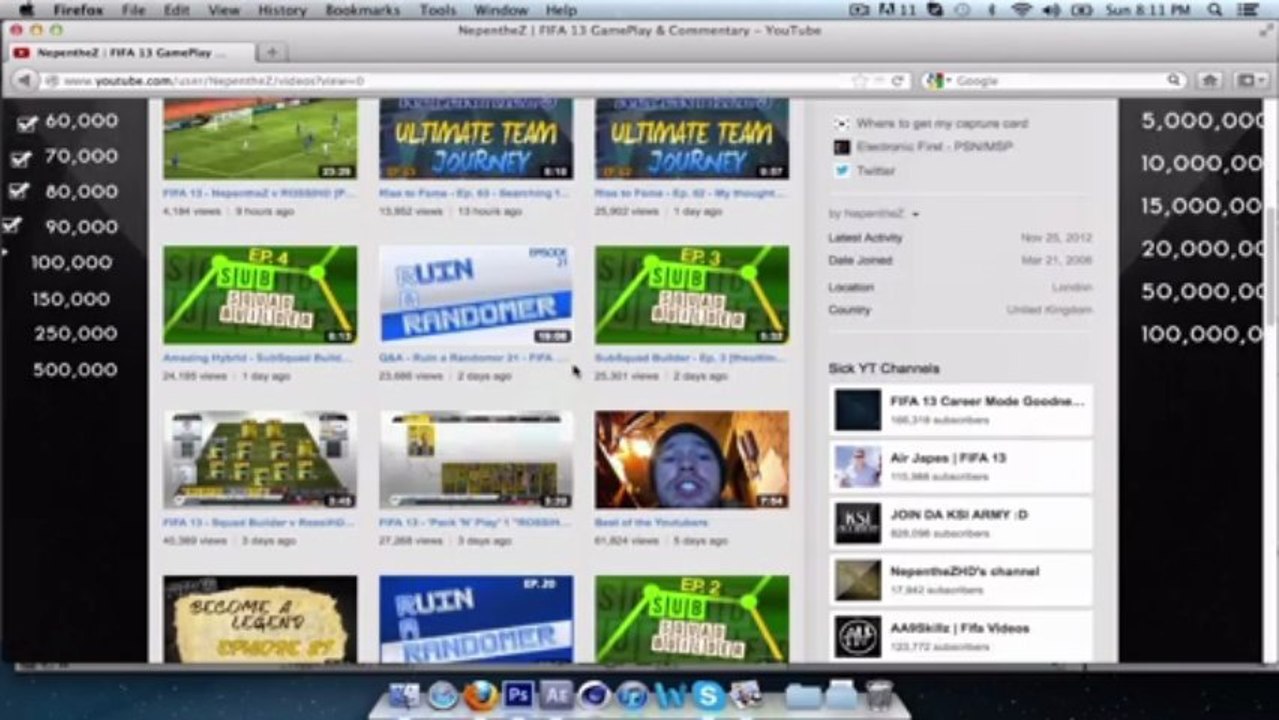
Task: Open 'Q&A - Ruin a Randomer 21' link
Action: click(x=473, y=357)
